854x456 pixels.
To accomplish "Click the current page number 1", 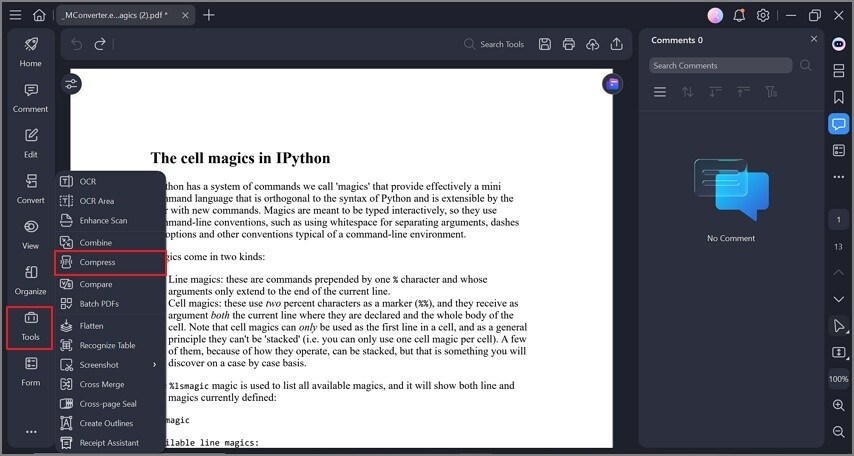I will click(x=839, y=220).
